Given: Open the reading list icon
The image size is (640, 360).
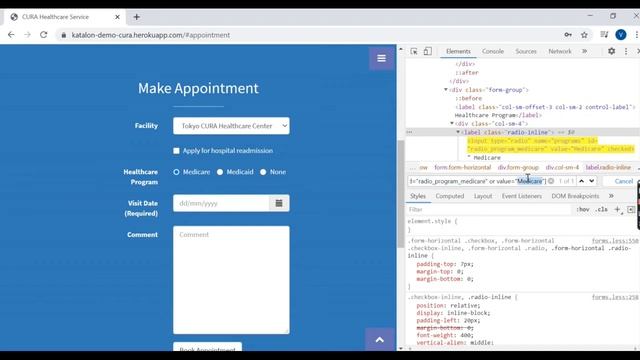Looking at the screenshot, I should pyautogui.click(x=604, y=35).
